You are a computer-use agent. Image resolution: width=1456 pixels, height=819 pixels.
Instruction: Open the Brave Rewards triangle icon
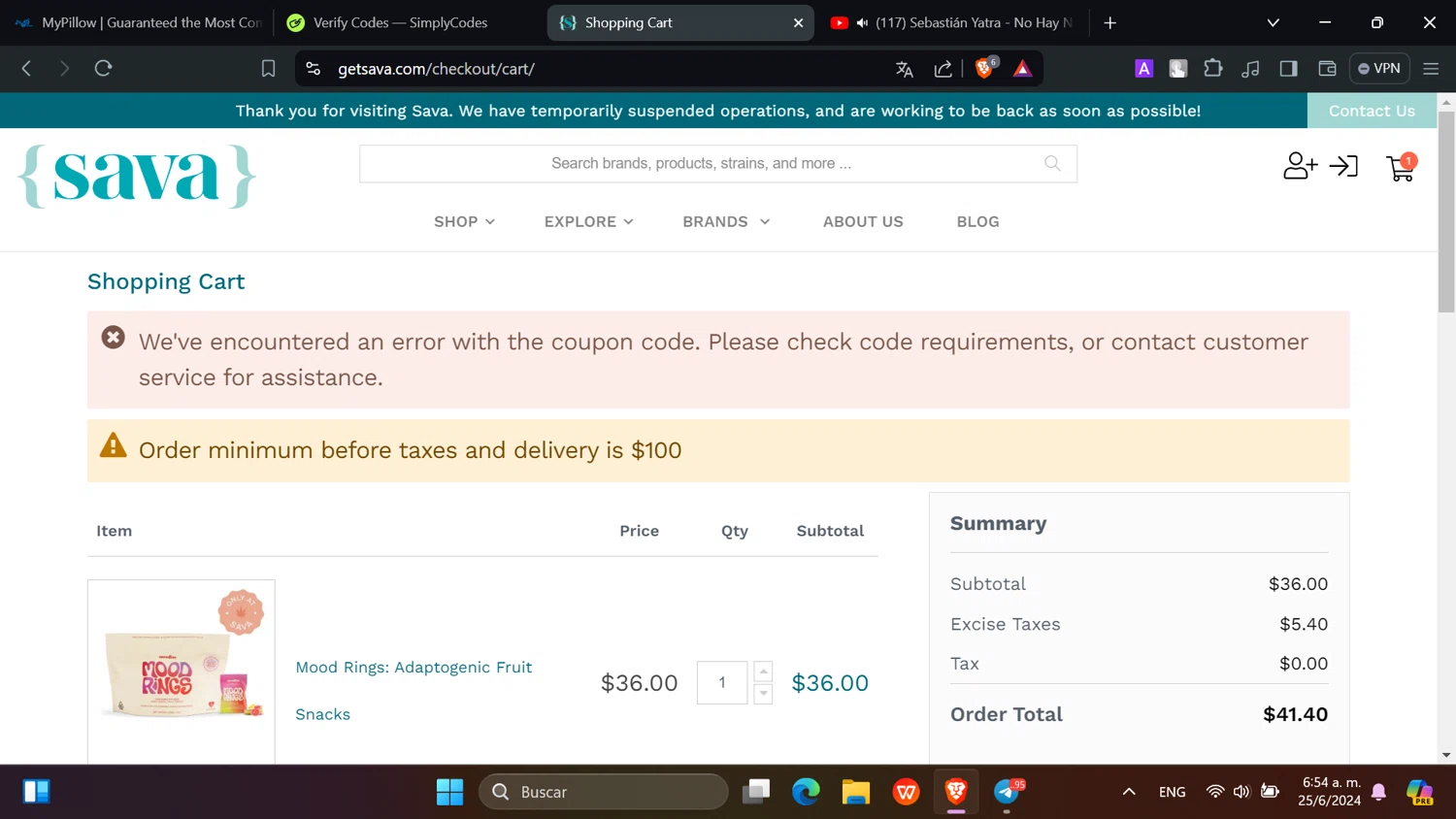tap(1022, 69)
